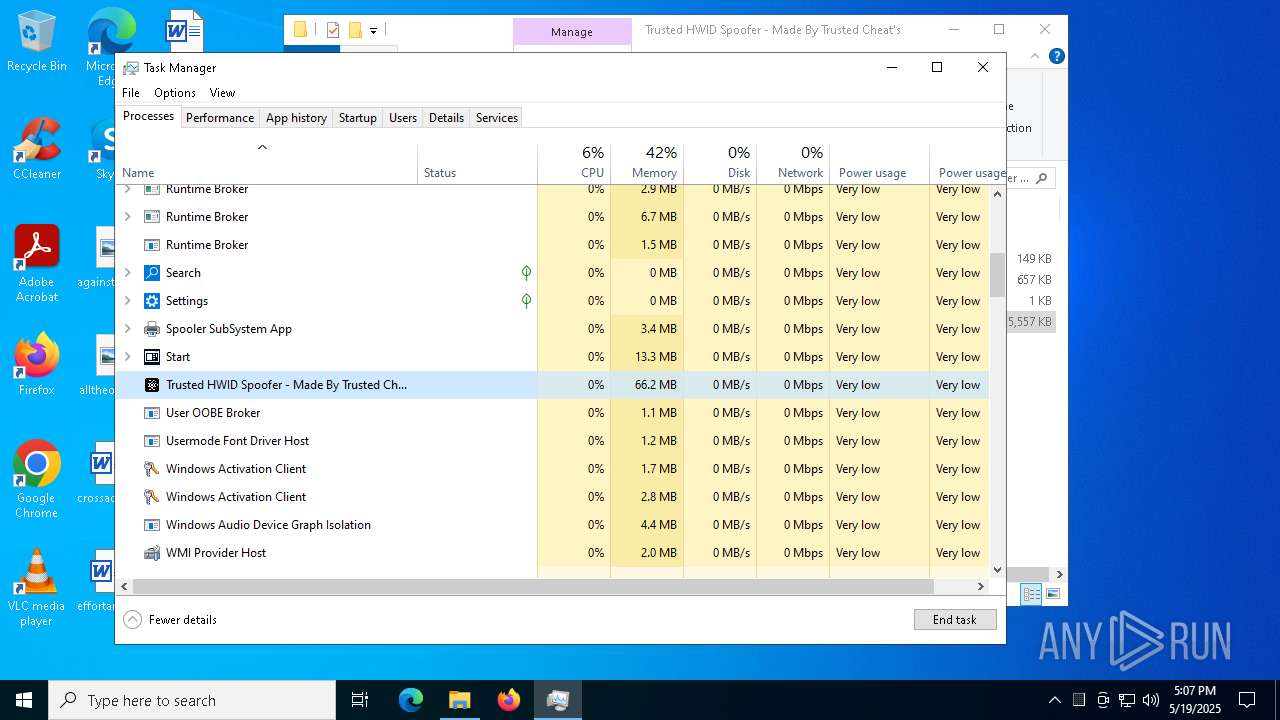The image size is (1280, 720).
Task: Open File Explorer from the taskbar
Action: pyautogui.click(x=459, y=700)
